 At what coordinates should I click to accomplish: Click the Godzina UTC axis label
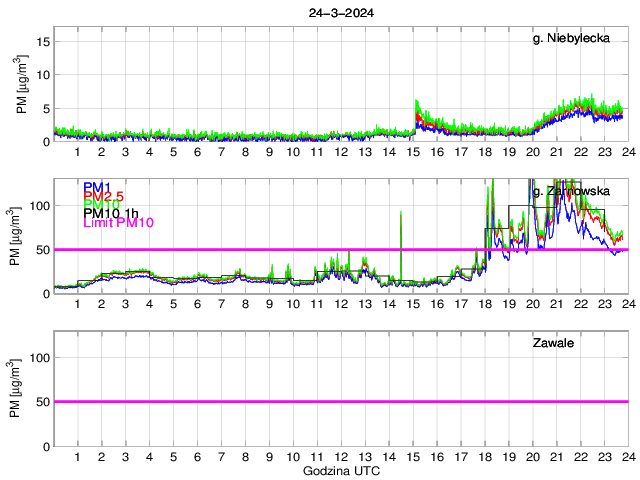[341, 471]
